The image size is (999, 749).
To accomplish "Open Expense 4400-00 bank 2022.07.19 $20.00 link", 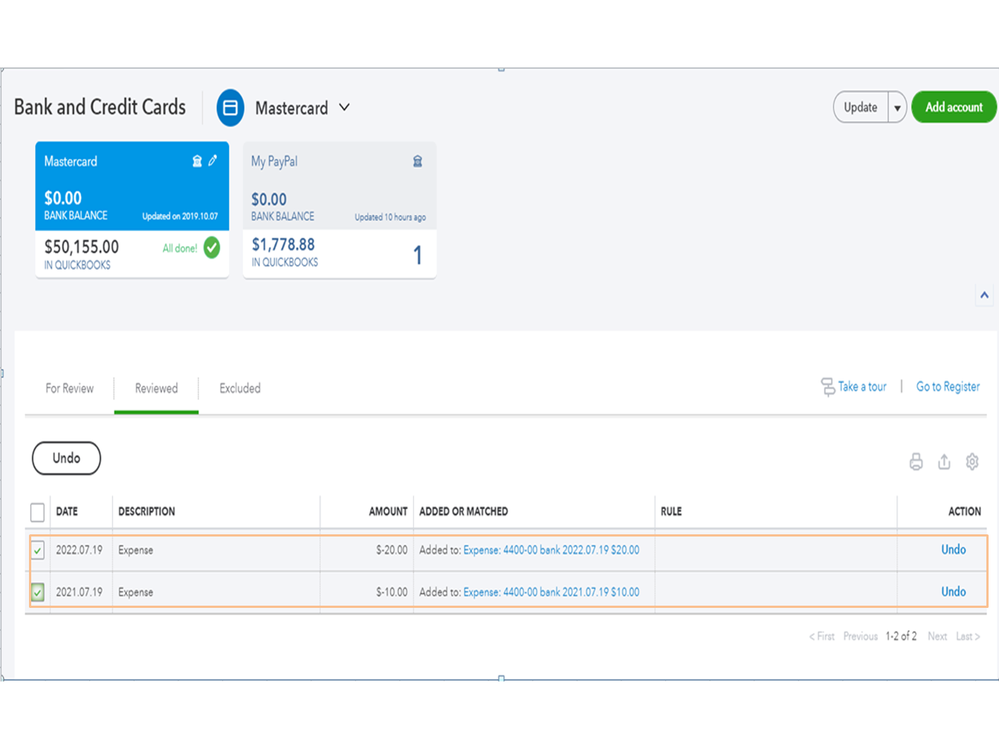I will click(551, 550).
